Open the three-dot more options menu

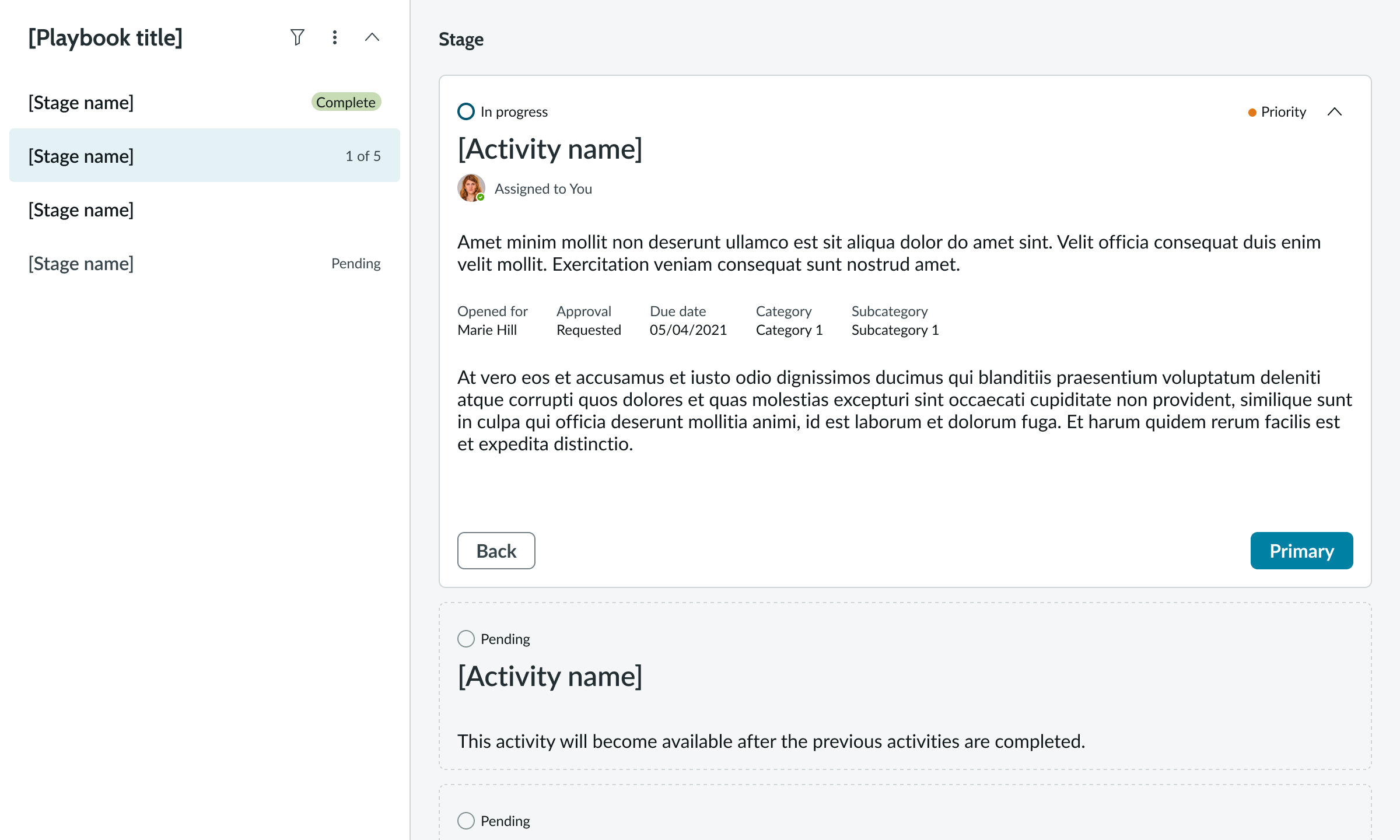click(x=334, y=37)
